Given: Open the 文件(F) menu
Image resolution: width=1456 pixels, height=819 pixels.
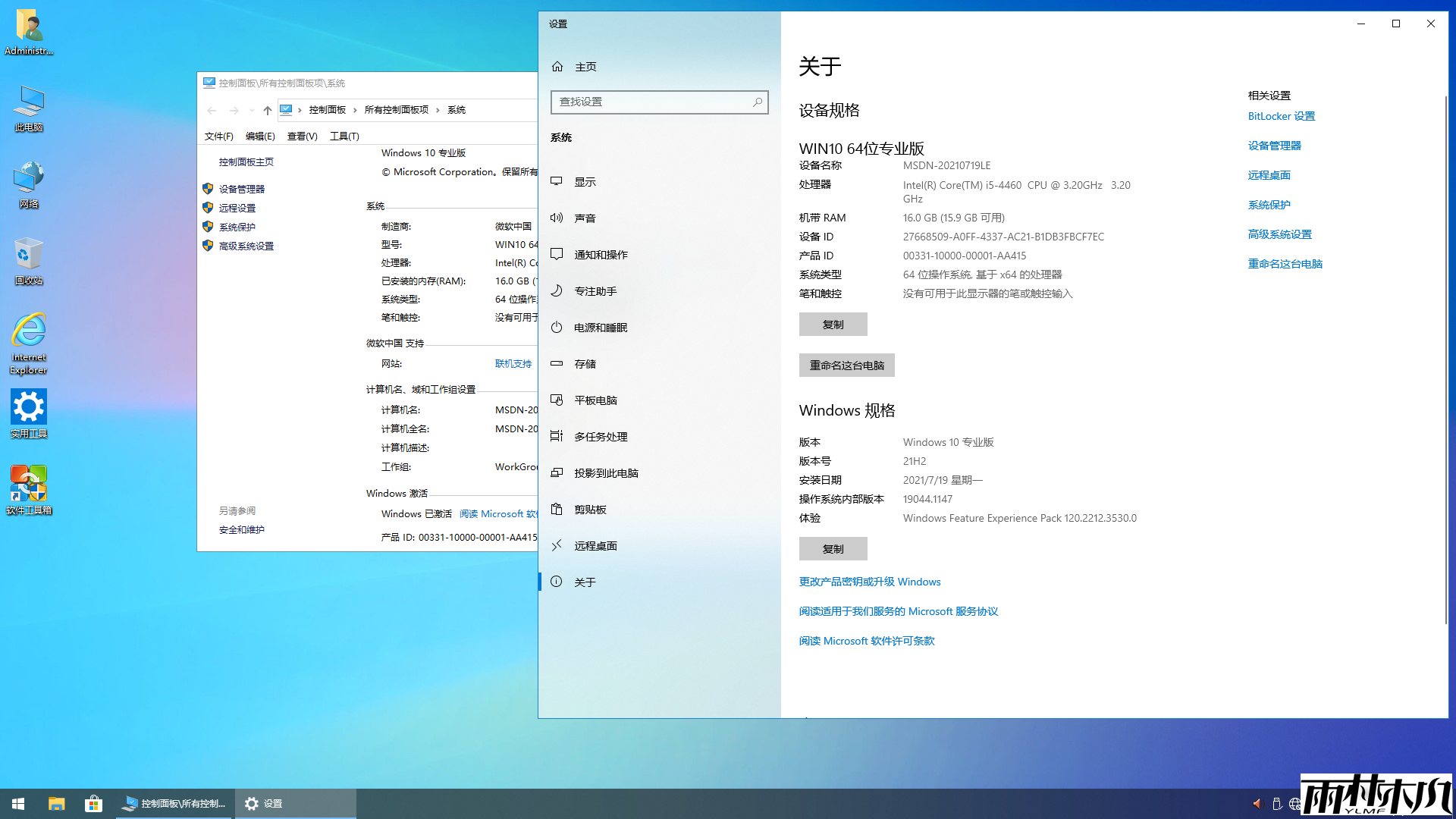Looking at the screenshot, I should [219, 136].
